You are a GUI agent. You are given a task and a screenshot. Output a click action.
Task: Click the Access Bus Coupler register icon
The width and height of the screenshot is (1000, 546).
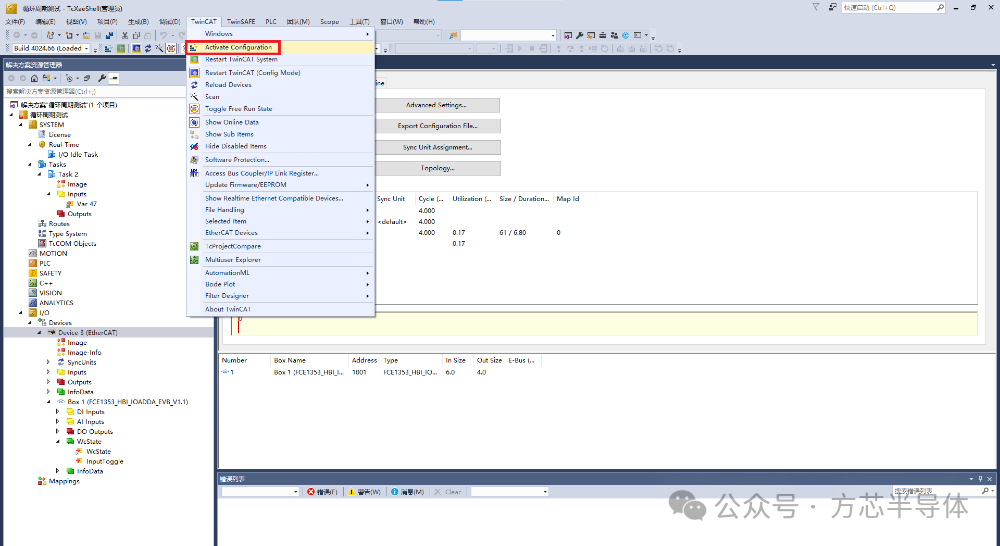click(x=195, y=173)
